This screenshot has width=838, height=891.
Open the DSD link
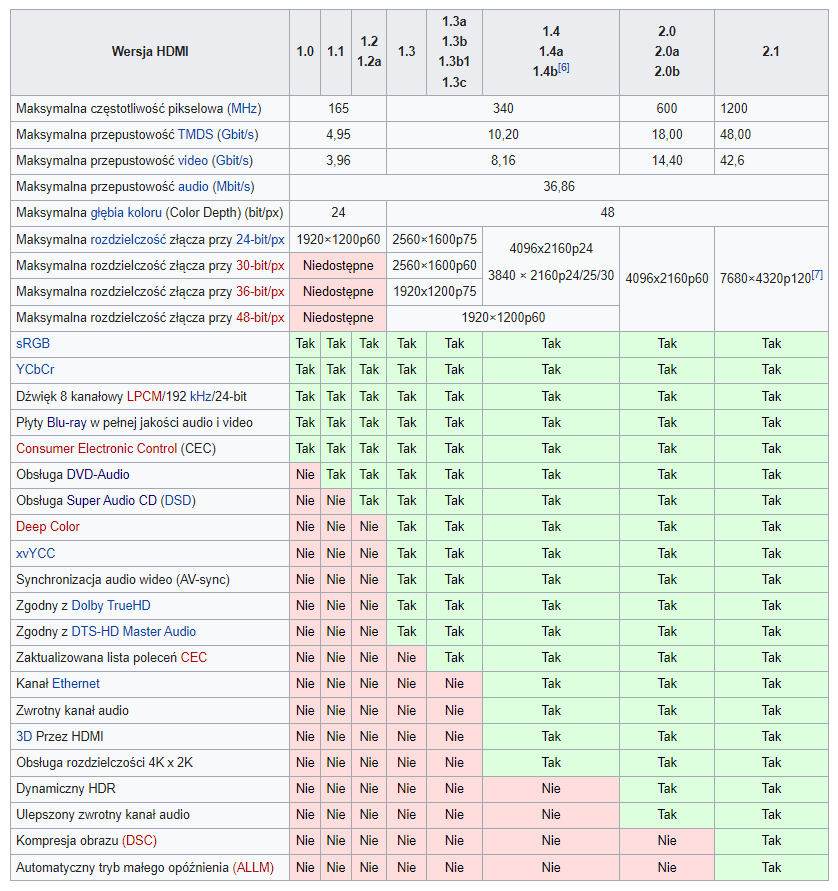tap(178, 501)
